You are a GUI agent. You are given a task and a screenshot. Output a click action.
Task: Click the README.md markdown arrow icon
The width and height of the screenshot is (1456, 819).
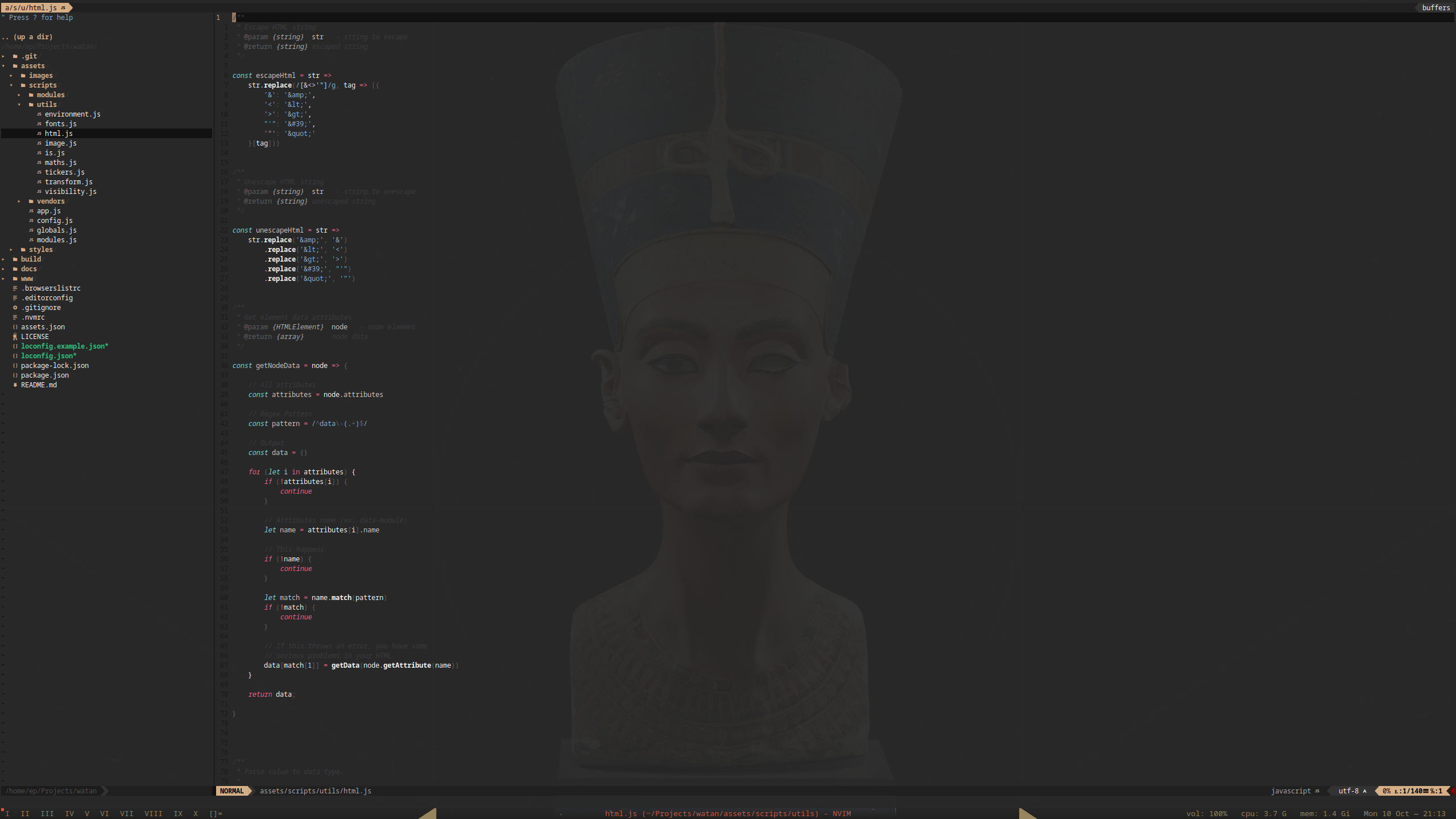click(x=15, y=385)
